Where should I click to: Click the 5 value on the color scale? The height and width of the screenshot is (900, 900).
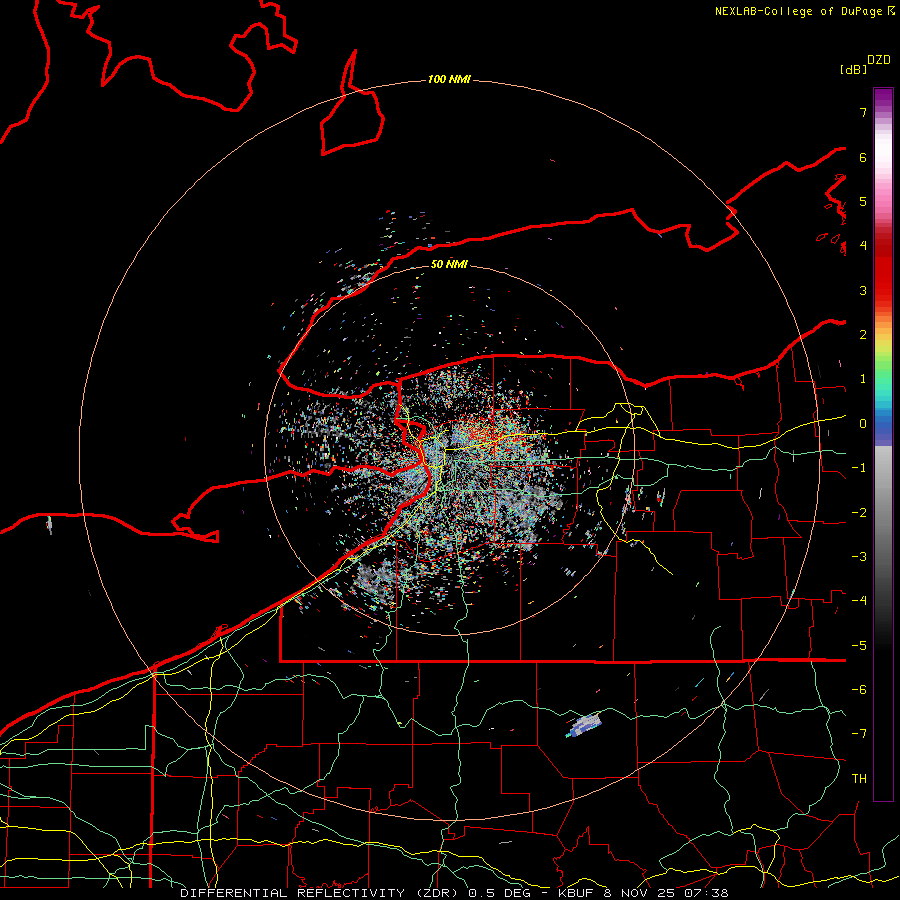coord(863,201)
